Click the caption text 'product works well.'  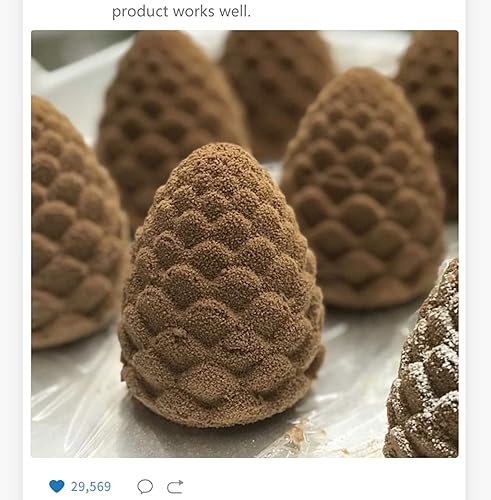[x=181, y=12]
